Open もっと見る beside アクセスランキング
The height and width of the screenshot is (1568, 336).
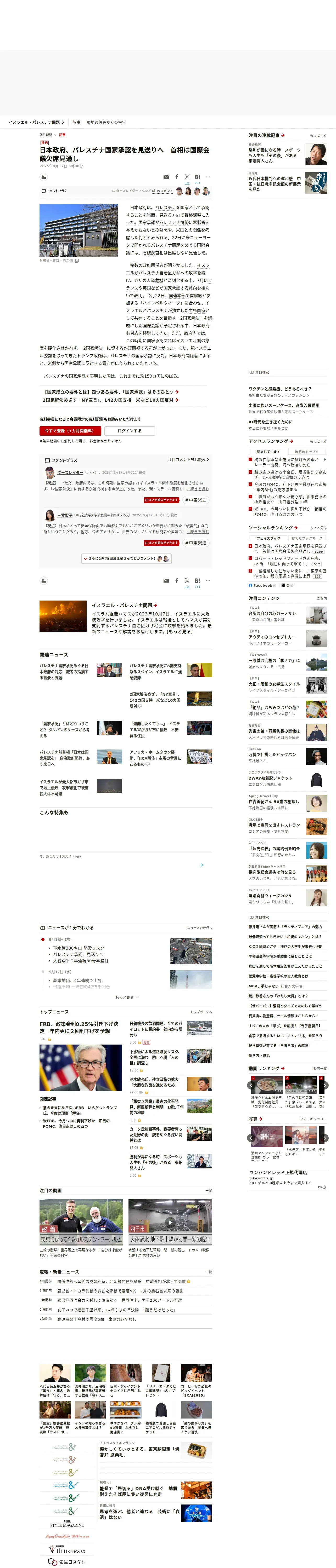318,441
